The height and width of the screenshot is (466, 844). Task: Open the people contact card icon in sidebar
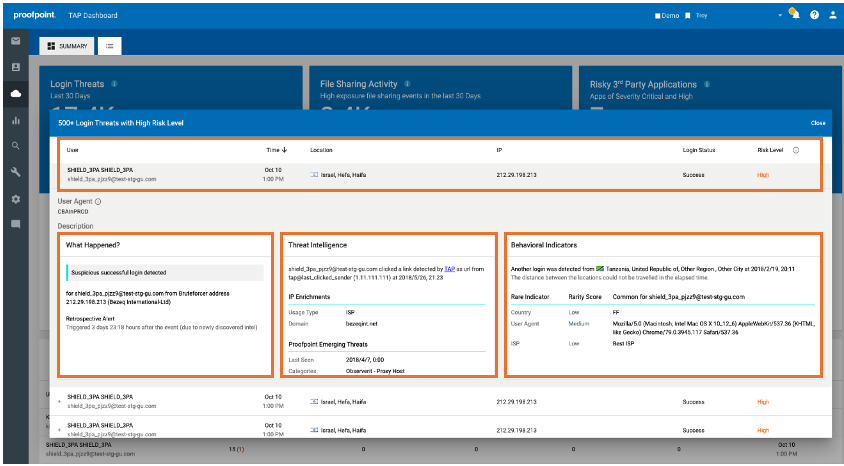(16, 67)
